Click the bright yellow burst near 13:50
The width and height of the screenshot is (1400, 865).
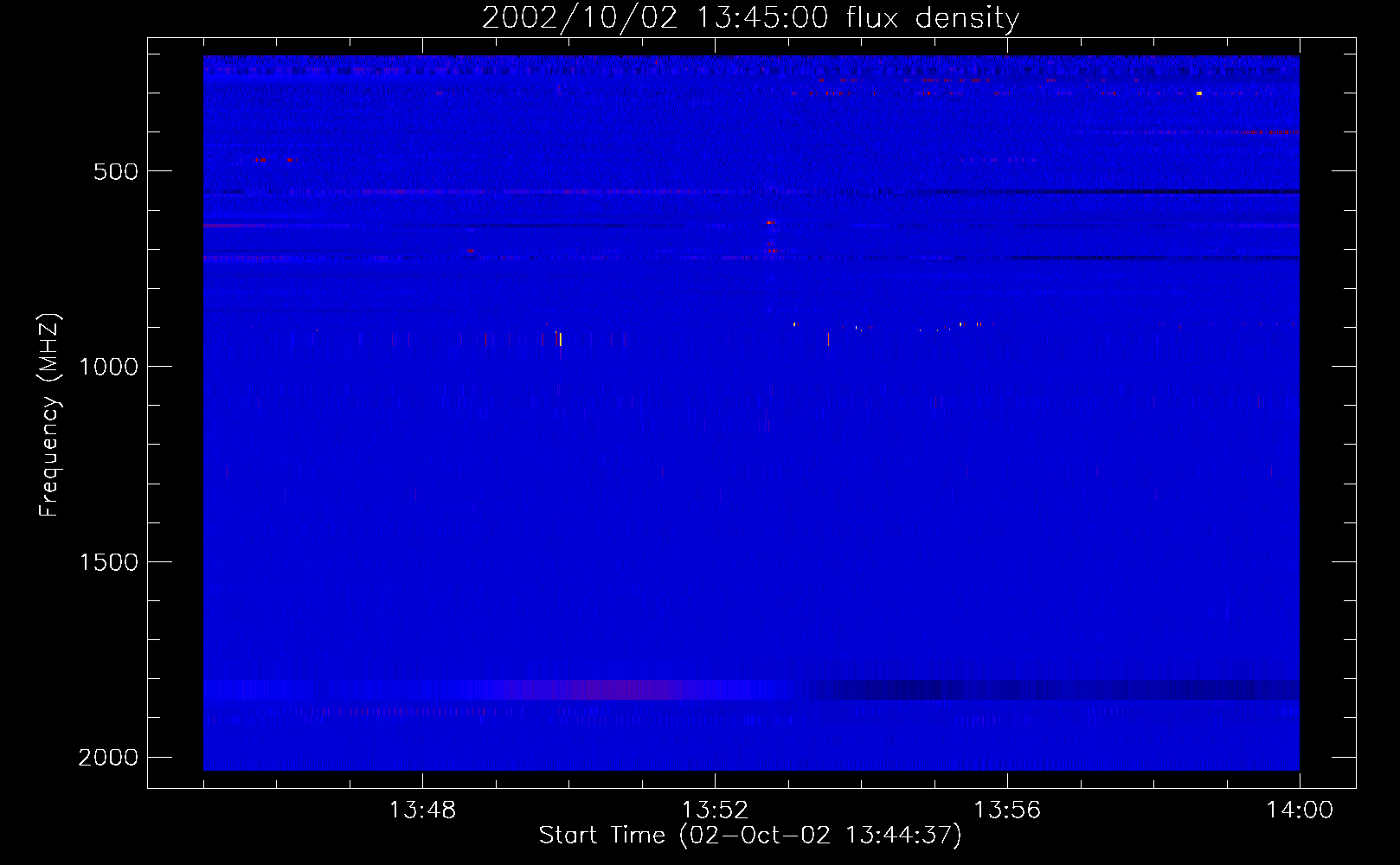tap(560, 339)
